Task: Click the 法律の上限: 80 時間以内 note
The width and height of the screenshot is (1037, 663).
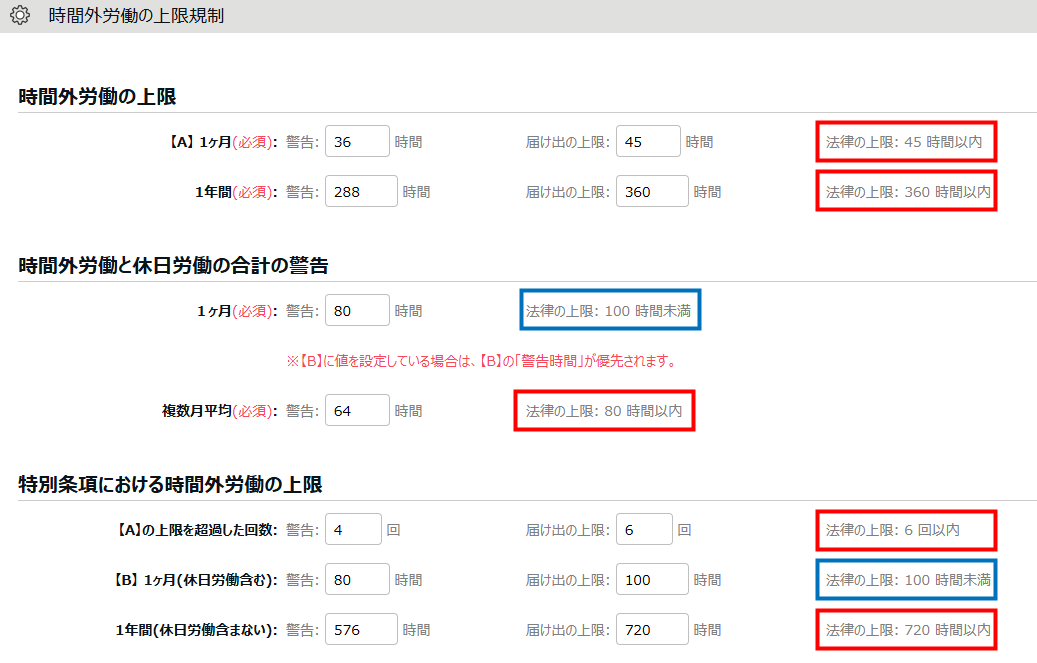Action: click(x=604, y=411)
